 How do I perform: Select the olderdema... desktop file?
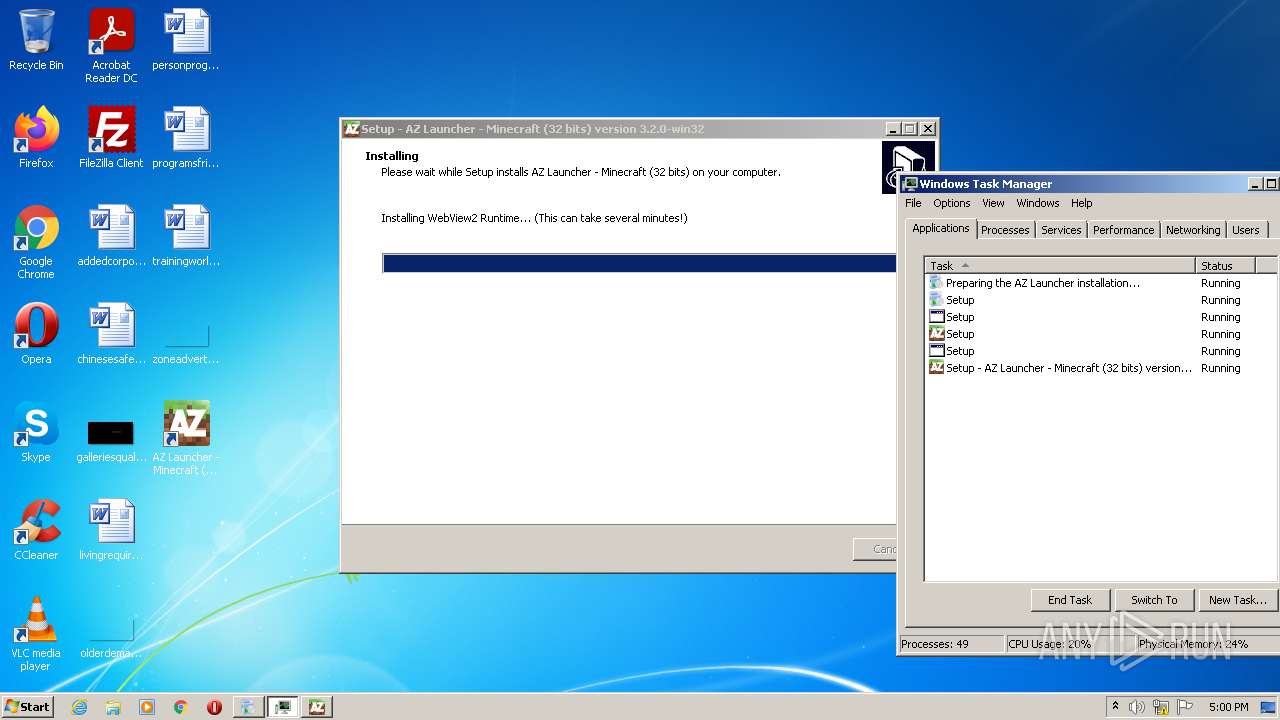coord(111,638)
